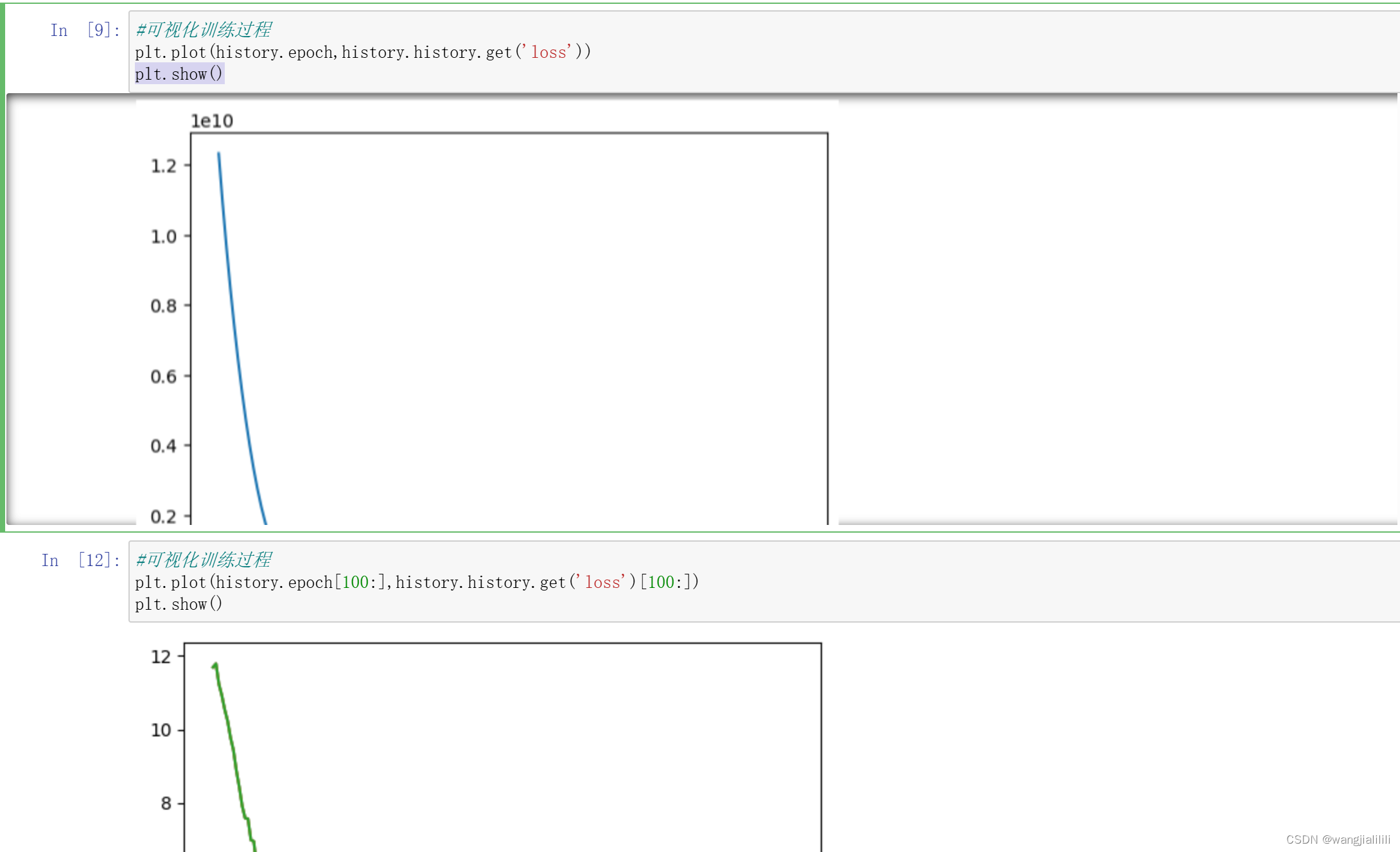Click the In [12] cell prompt label
Image resolution: width=1400 pixels, height=852 pixels.
pos(80,560)
